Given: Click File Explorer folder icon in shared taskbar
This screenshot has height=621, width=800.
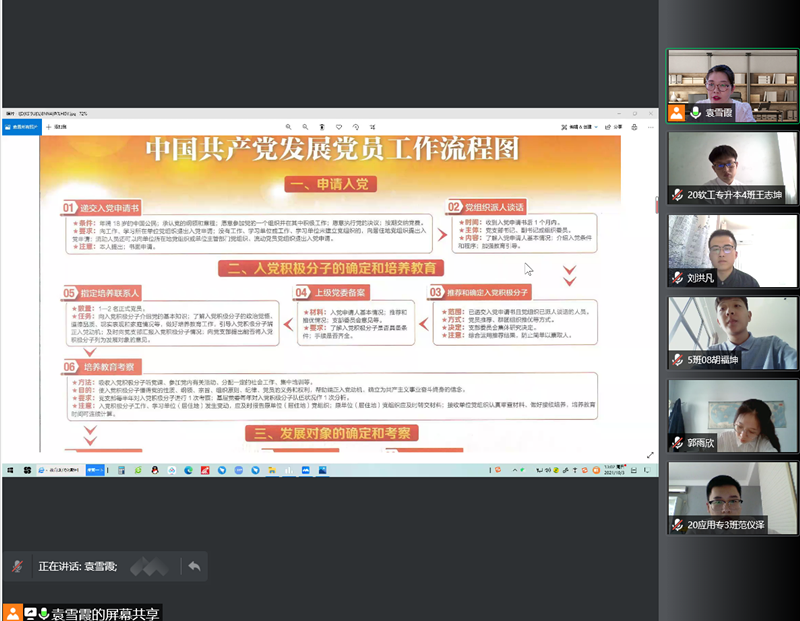Looking at the screenshot, I should tap(272, 470).
